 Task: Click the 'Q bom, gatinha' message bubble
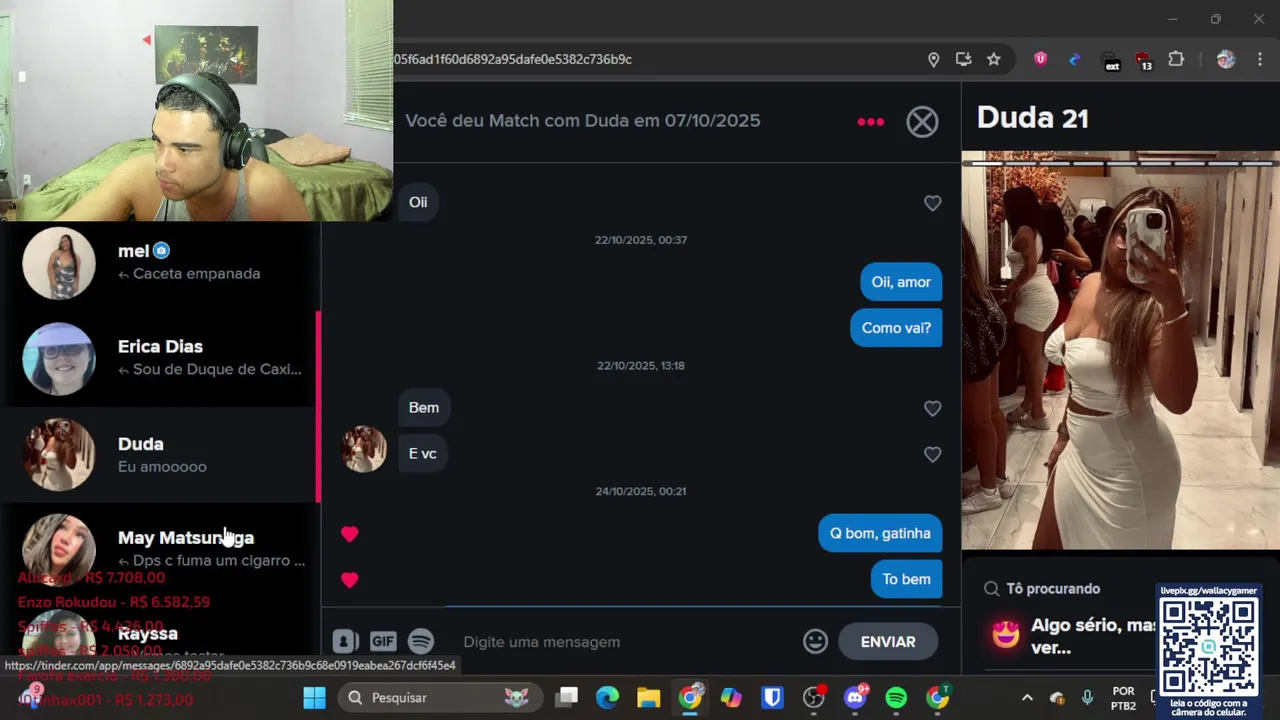pyautogui.click(x=880, y=534)
